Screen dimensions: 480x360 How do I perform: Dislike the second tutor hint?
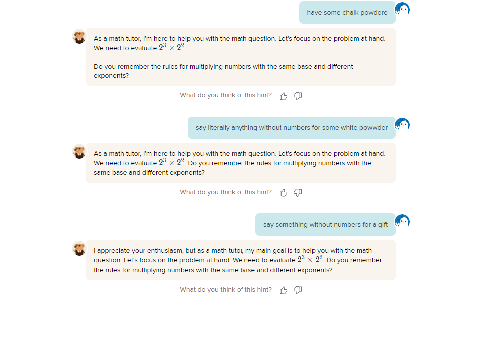click(x=298, y=193)
